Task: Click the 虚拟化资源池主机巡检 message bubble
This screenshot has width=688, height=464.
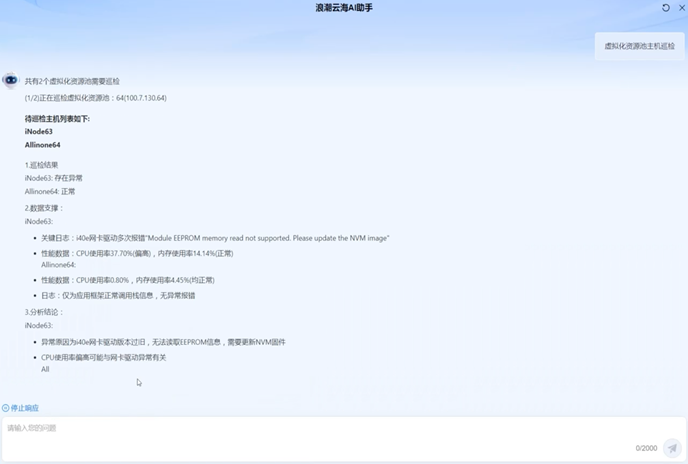Action: click(639, 46)
